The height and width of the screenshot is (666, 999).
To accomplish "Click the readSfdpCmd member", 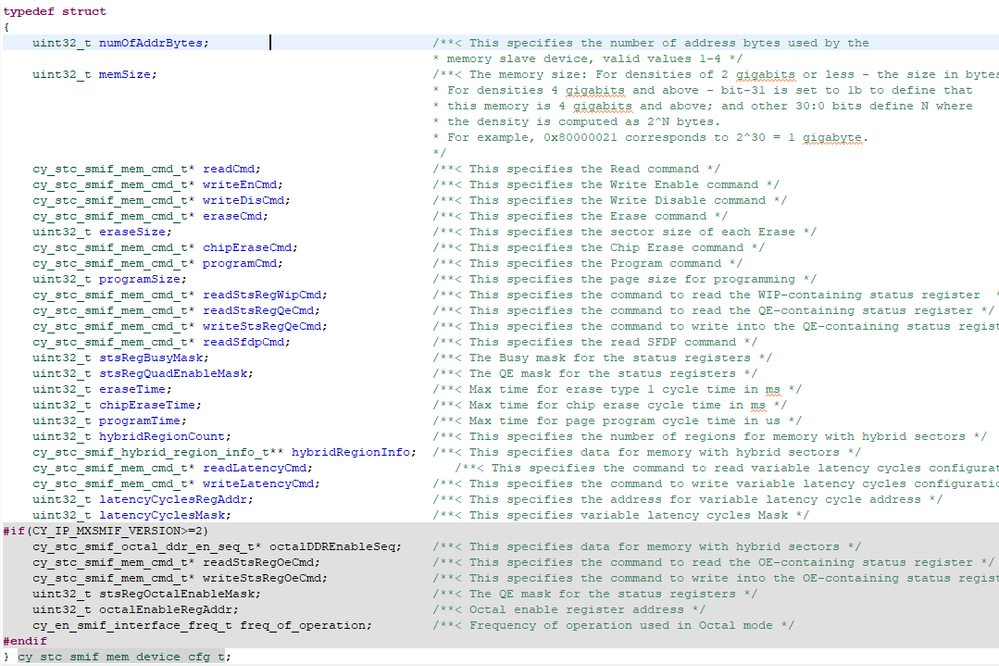I will coord(243,342).
